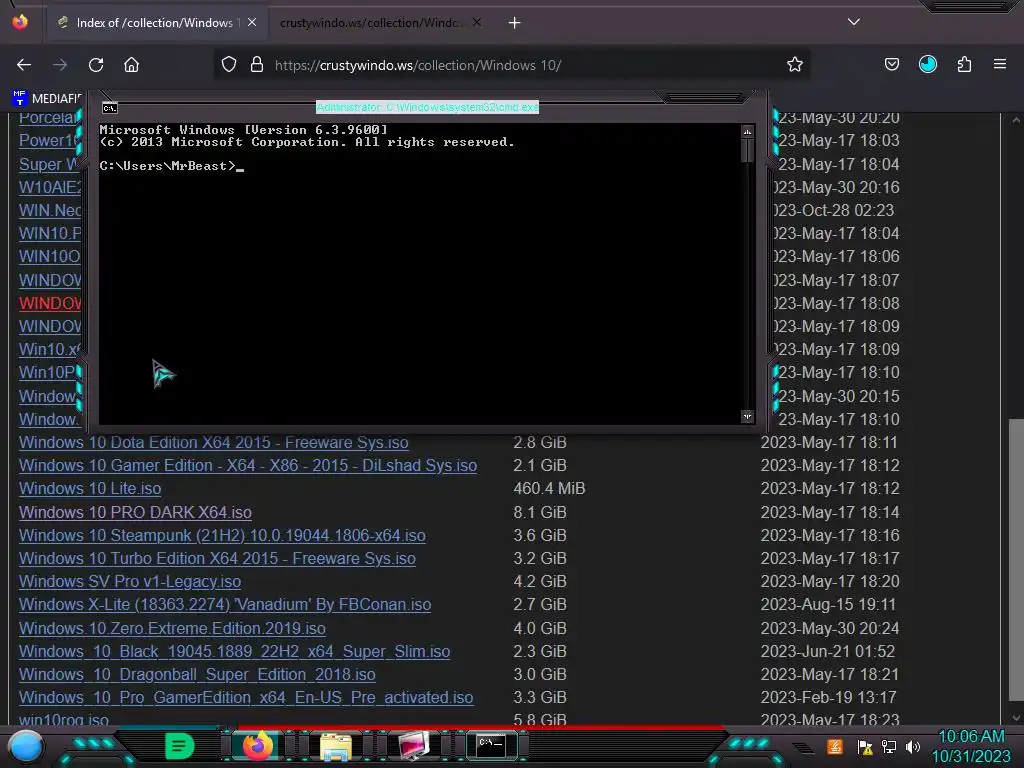Open the Firefox home page
1024x768 pixels.
point(131,65)
